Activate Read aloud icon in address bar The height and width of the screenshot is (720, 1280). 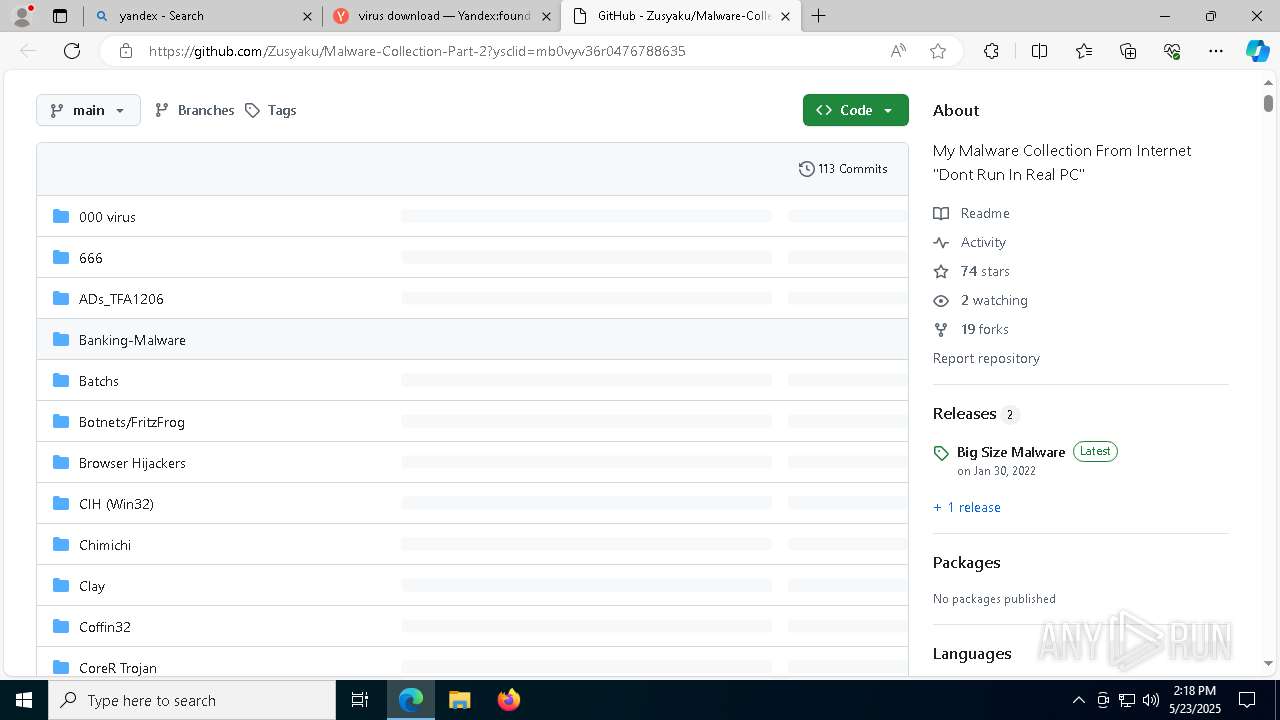(898, 51)
